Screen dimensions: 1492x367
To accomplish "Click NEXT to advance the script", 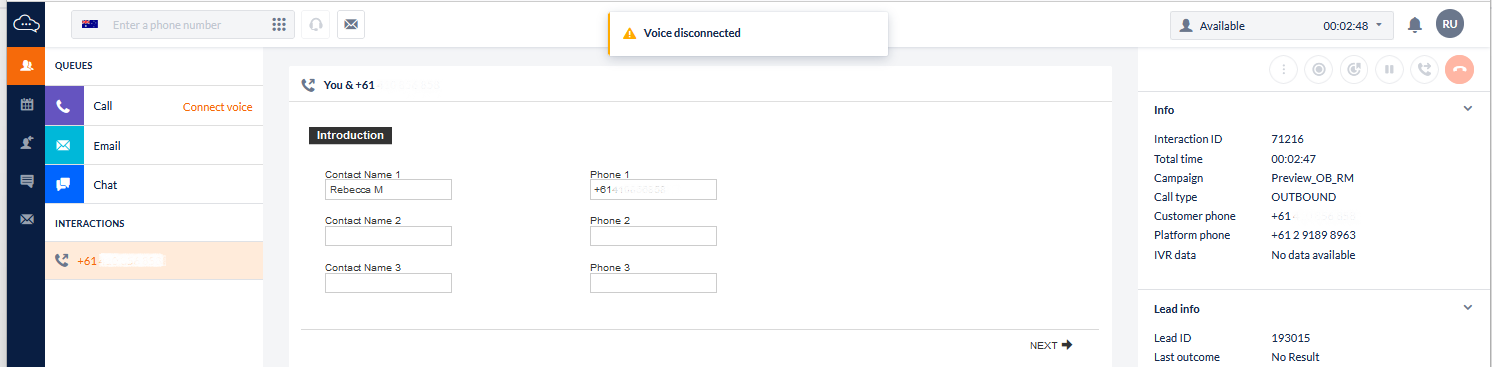I will pyautogui.click(x=1051, y=345).
